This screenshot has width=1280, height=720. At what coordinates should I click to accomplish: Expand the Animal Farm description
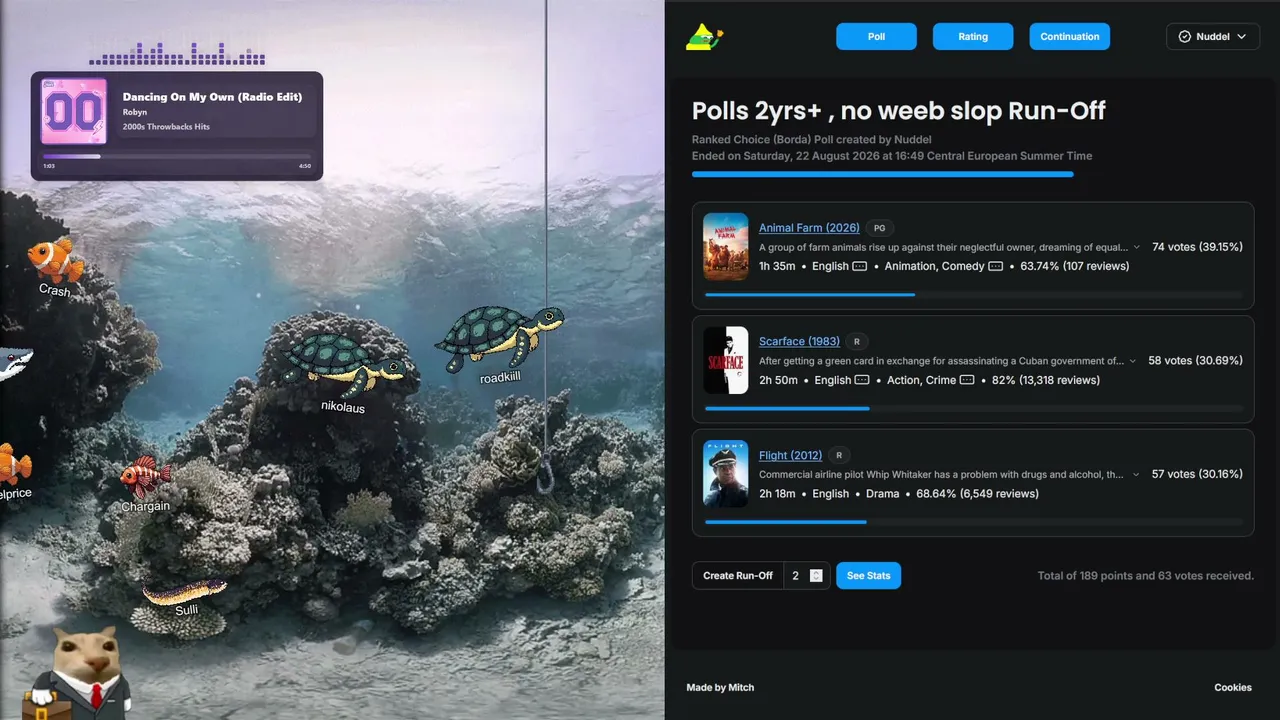[1135, 247]
